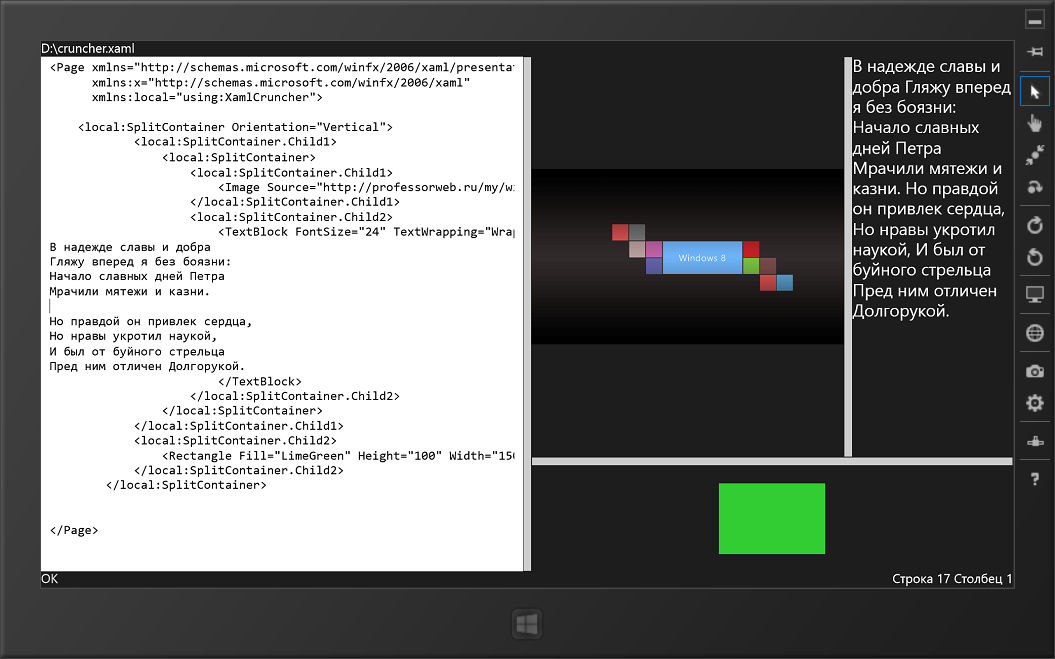Click the LimeGreen rectangle preview
Image resolution: width=1055 pixels, height=659 pixels.
coord(772,518)
